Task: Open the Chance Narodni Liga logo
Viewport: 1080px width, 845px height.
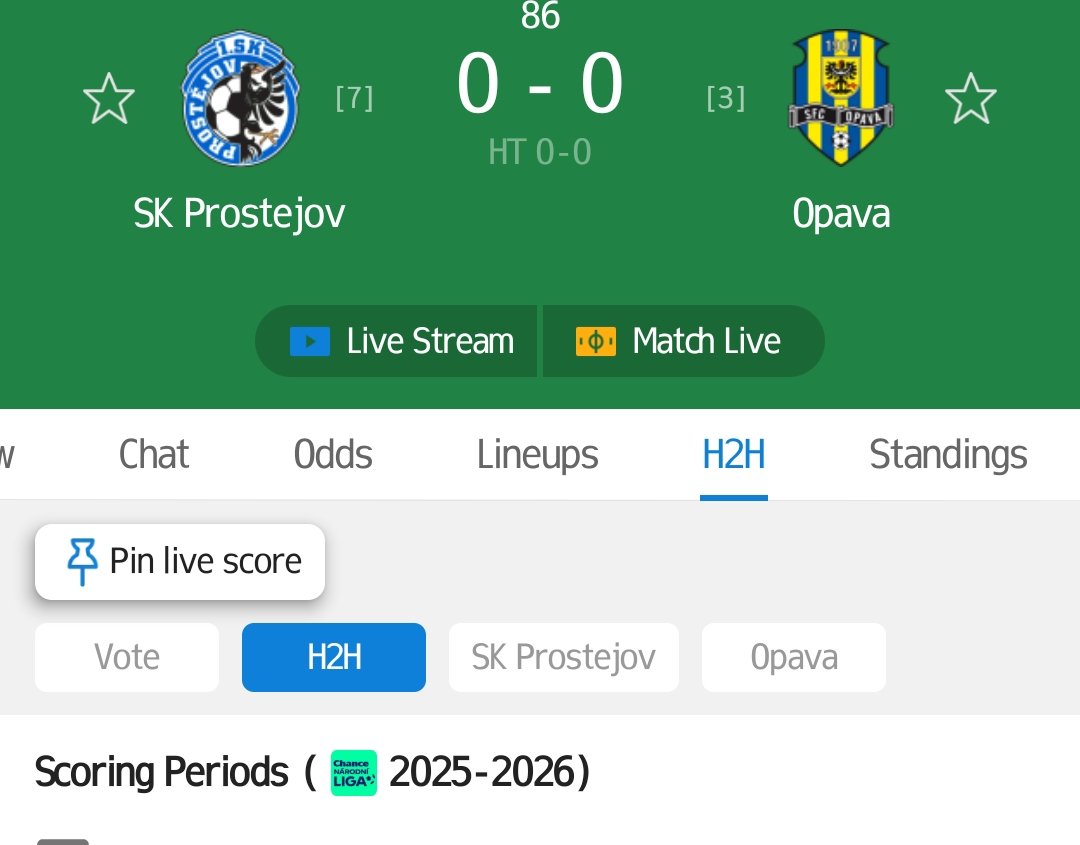Action: click(x=353, y=773)
